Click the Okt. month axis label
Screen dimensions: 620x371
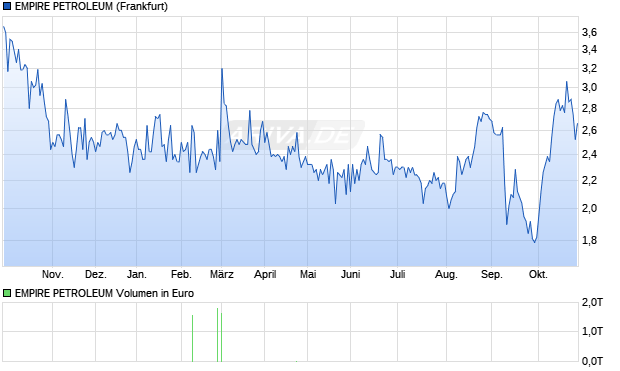538,274
